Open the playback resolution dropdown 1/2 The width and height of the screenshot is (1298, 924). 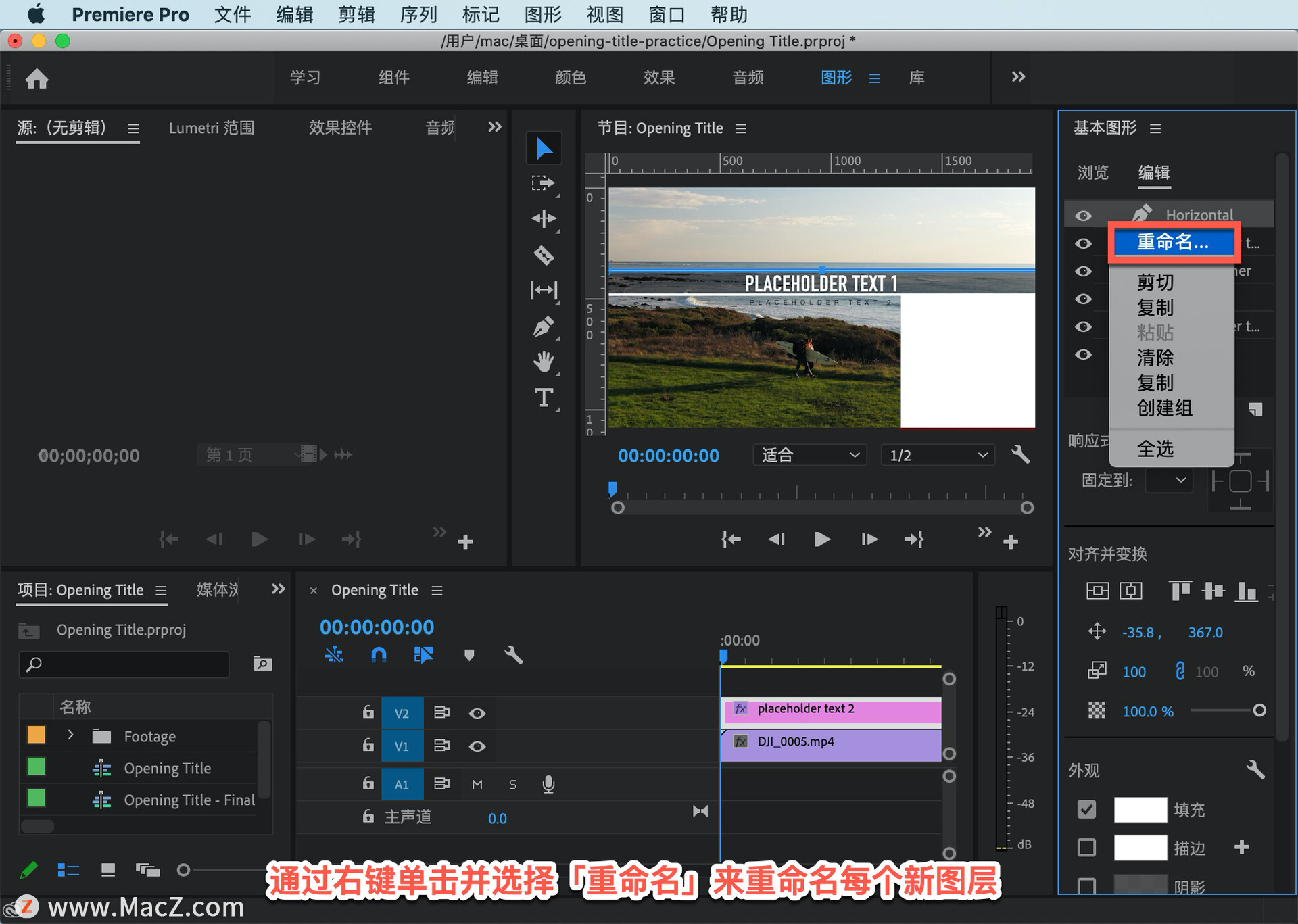[x=938, y=455]
